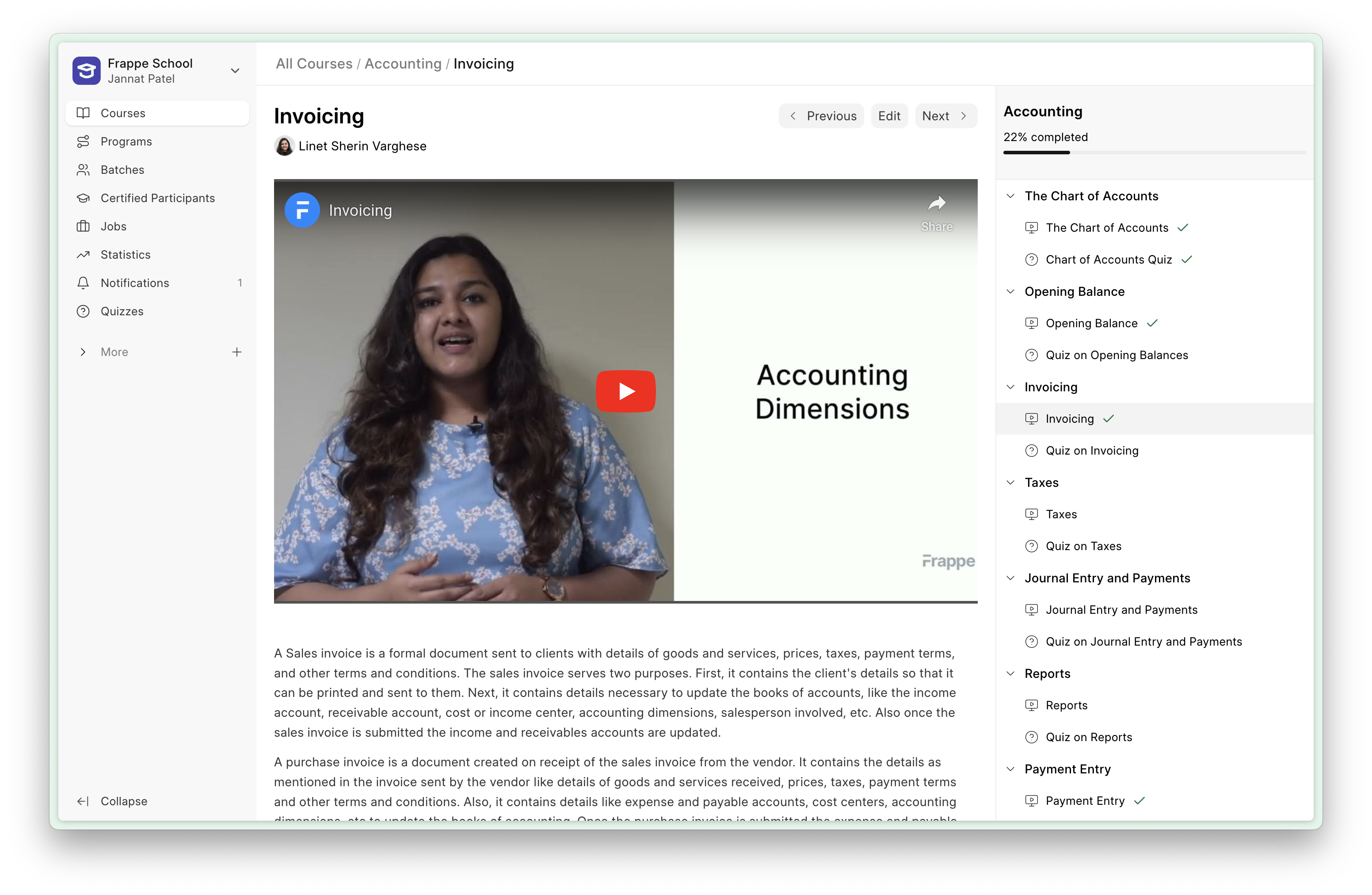The image size is (1372, 895).
Task: Open Certified Participants graduation cap icon
Action: (83, 198)
